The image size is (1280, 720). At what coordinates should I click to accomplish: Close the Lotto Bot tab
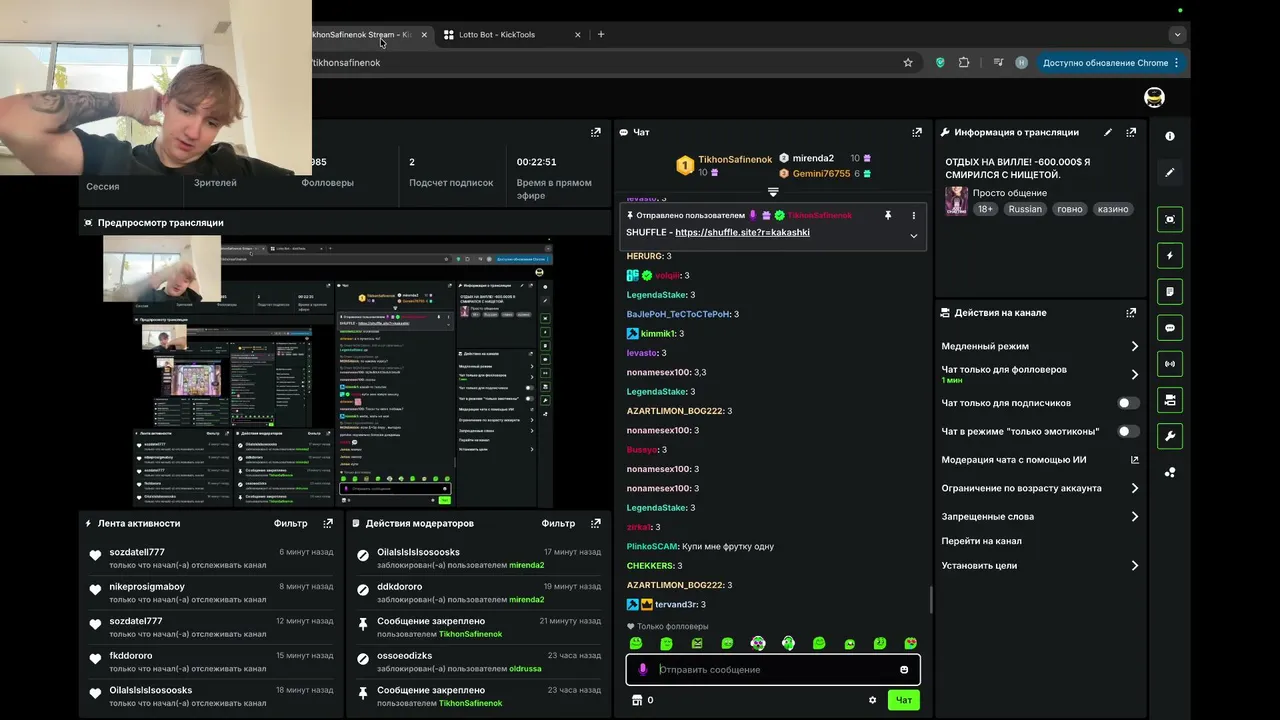pyautogui.click(x=578, y=34)
